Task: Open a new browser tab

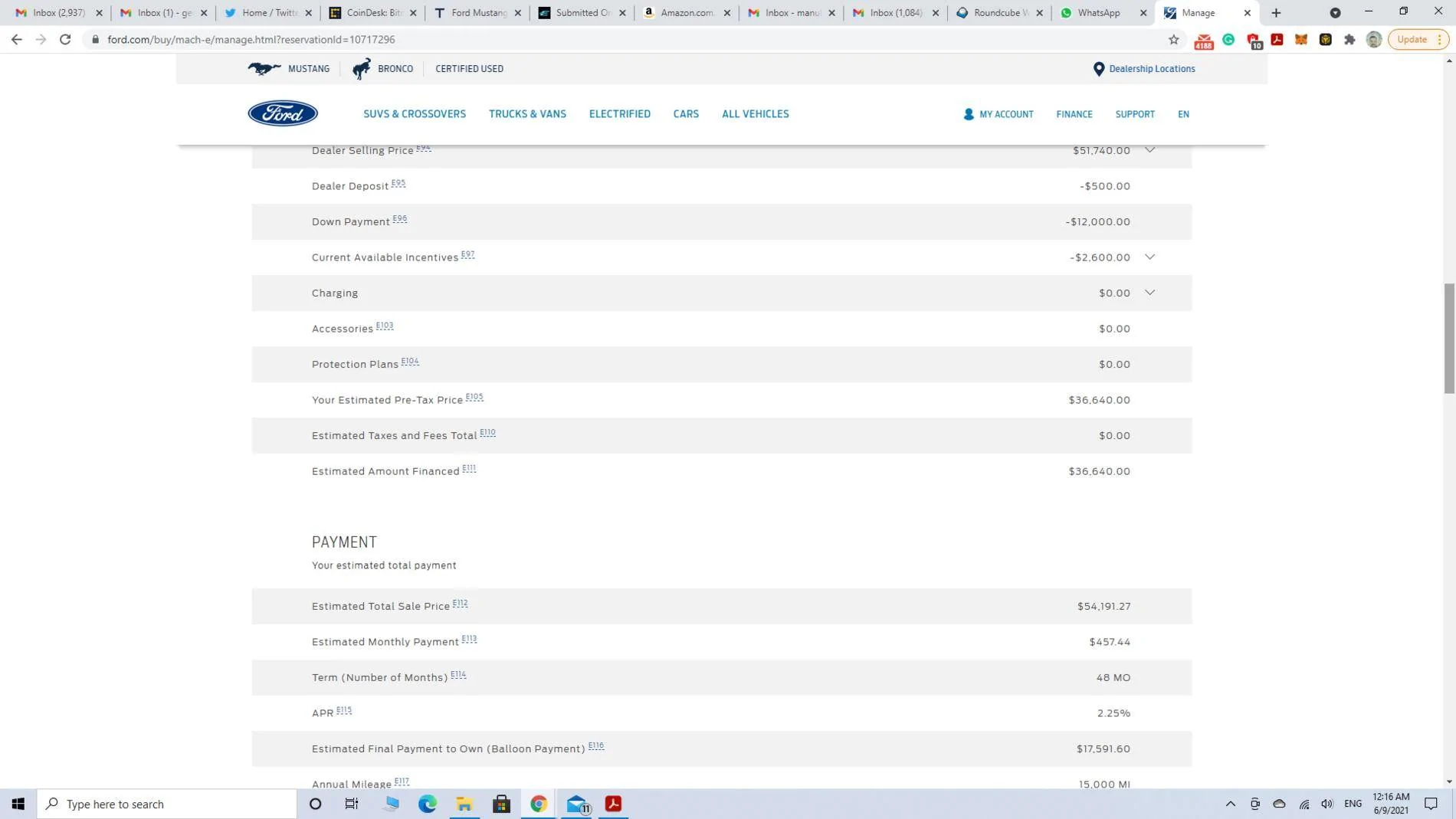Action: [x=1276, y=12]
